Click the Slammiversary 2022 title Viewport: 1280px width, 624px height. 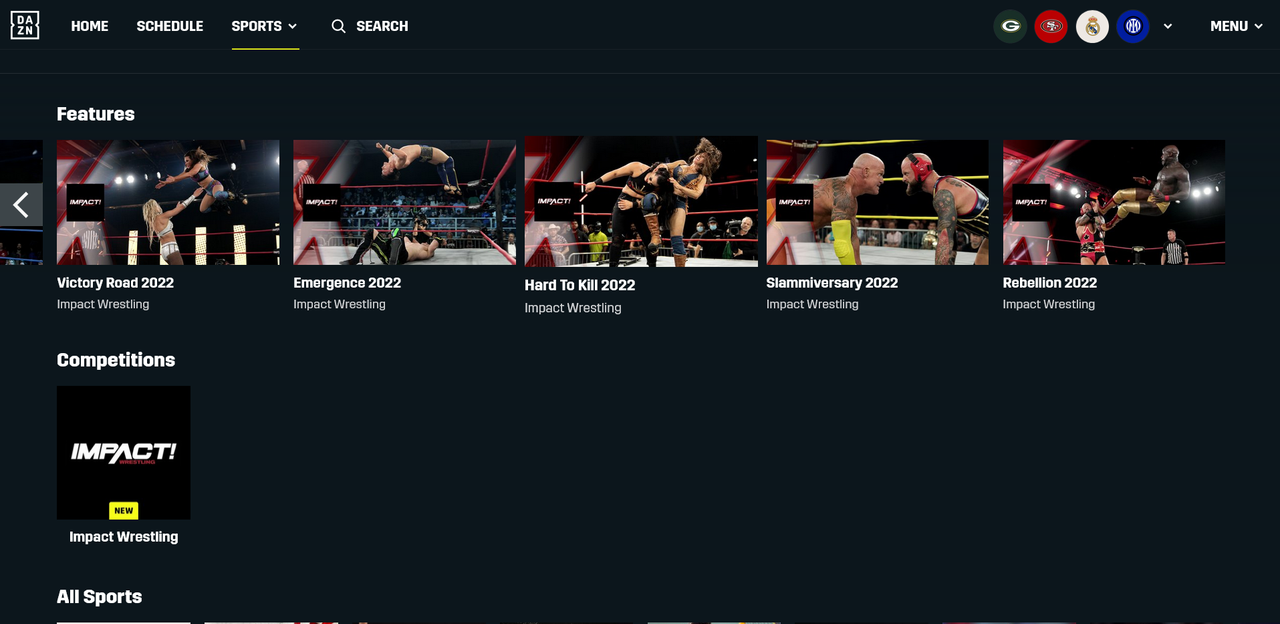click(832, 283)
